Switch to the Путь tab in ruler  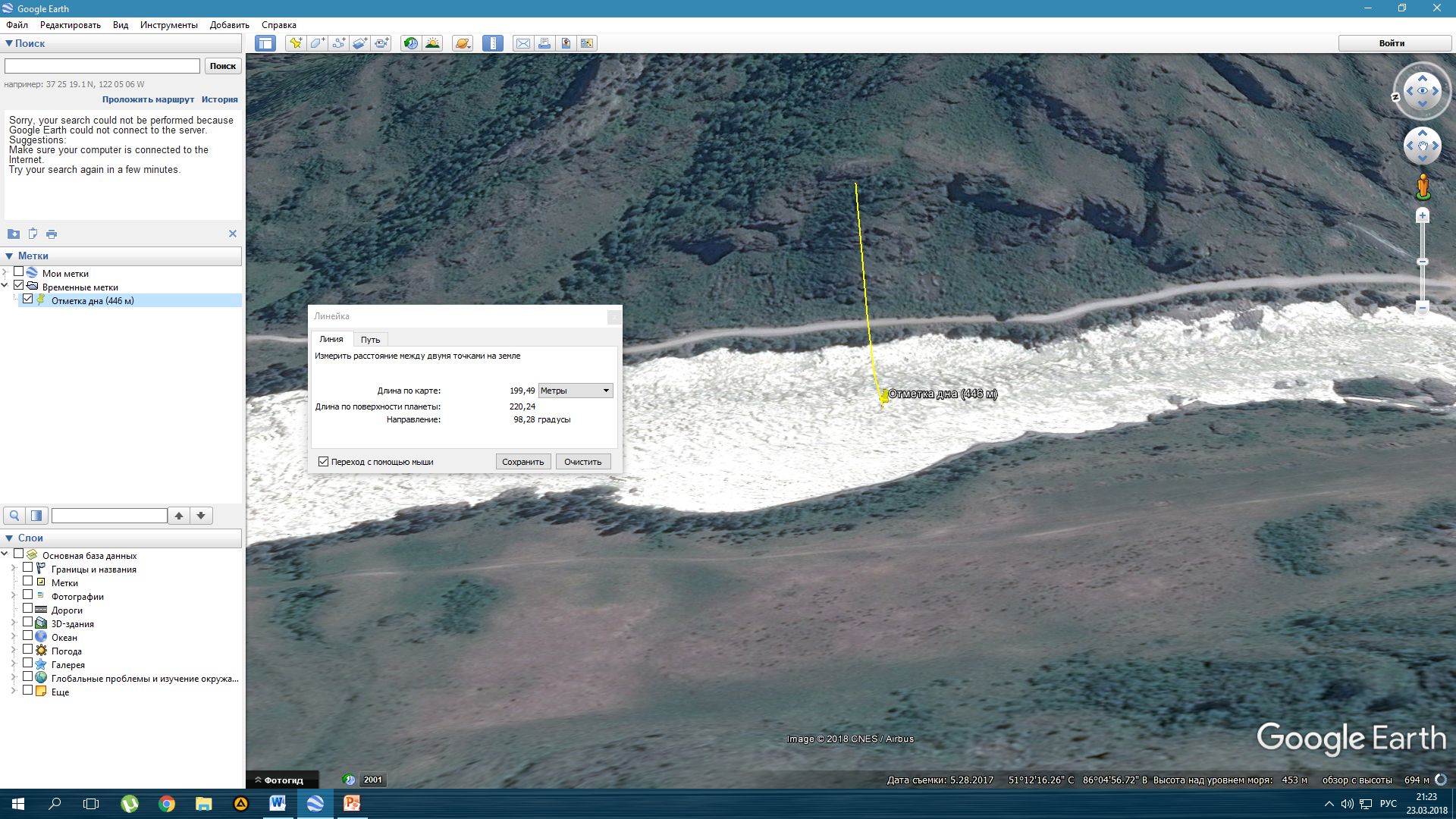click(370, 340)
